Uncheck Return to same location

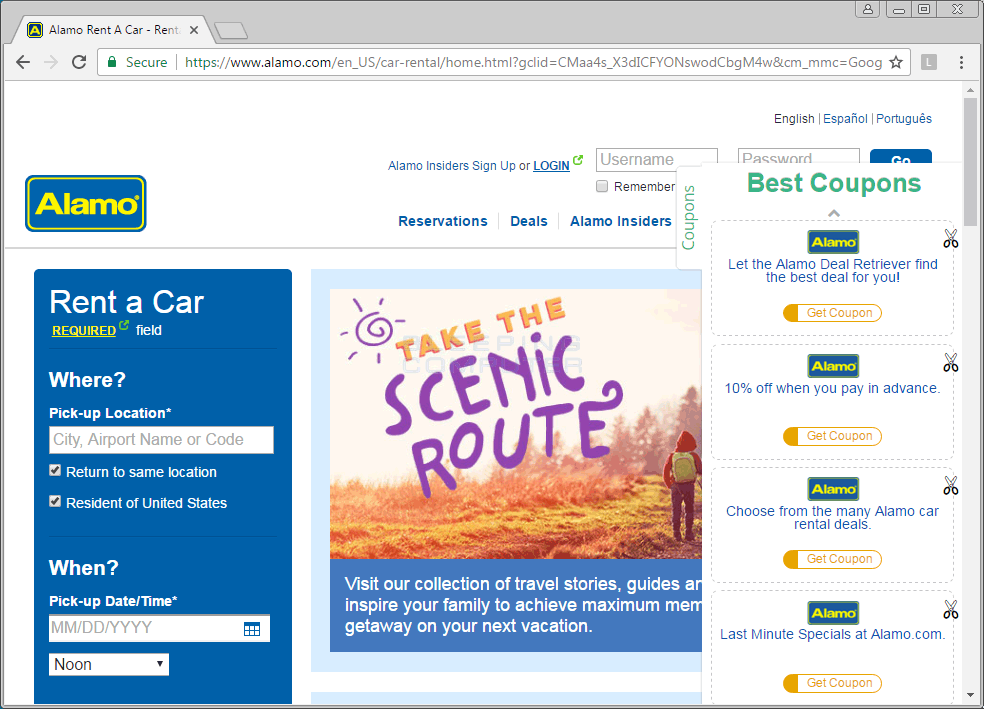click(55, 471)
